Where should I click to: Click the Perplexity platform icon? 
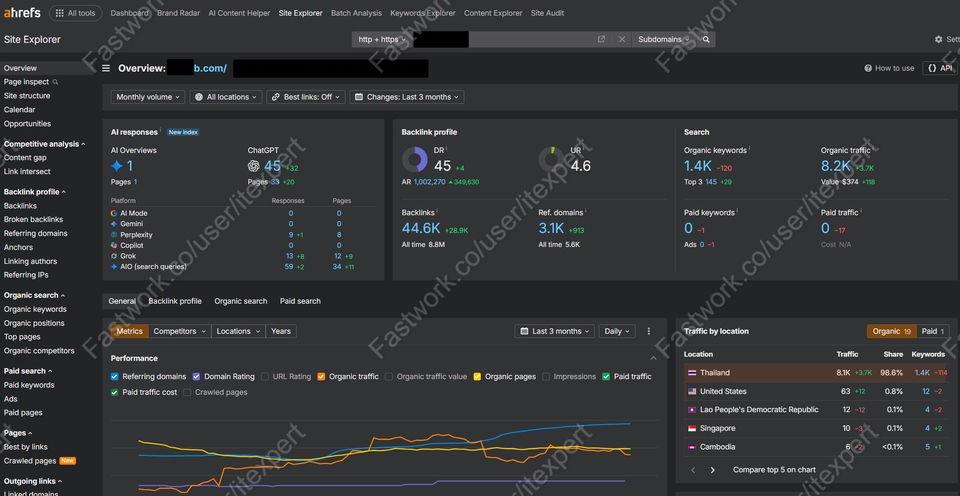coord(114,235)
